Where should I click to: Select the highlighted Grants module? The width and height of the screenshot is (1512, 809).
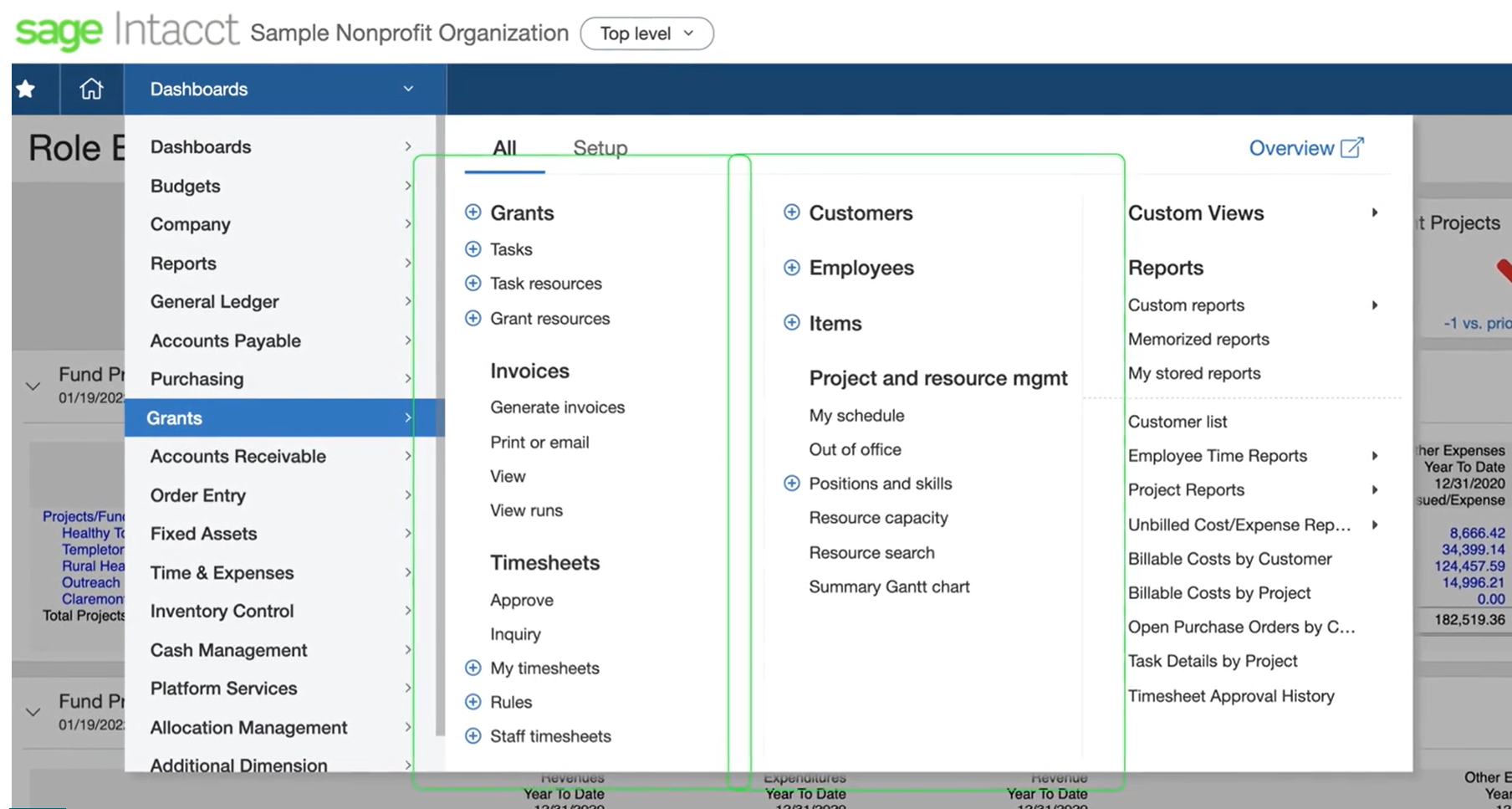[x=284, y=417]
